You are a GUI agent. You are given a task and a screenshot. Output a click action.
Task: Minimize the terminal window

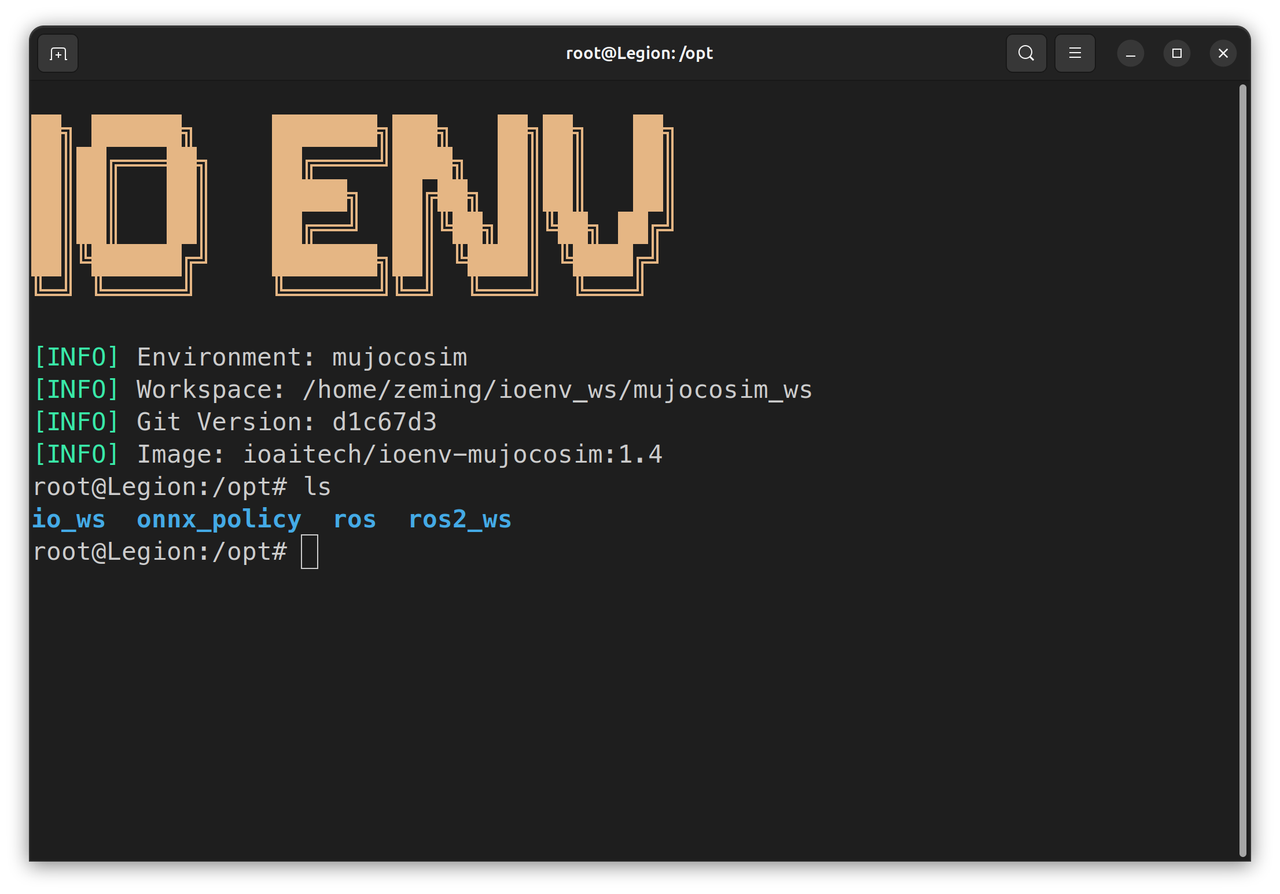[1130, 53]
